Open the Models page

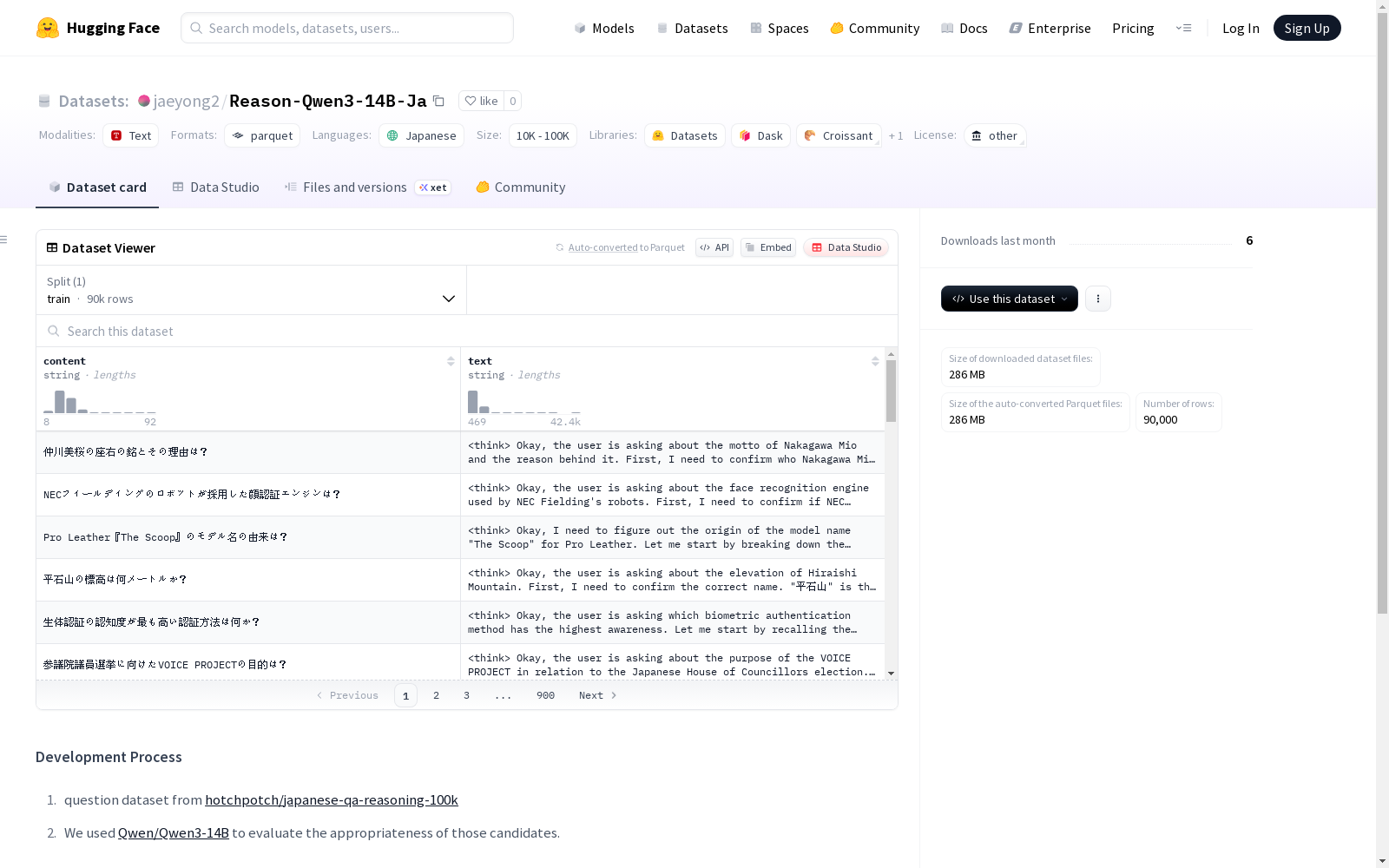click(604, 28)
